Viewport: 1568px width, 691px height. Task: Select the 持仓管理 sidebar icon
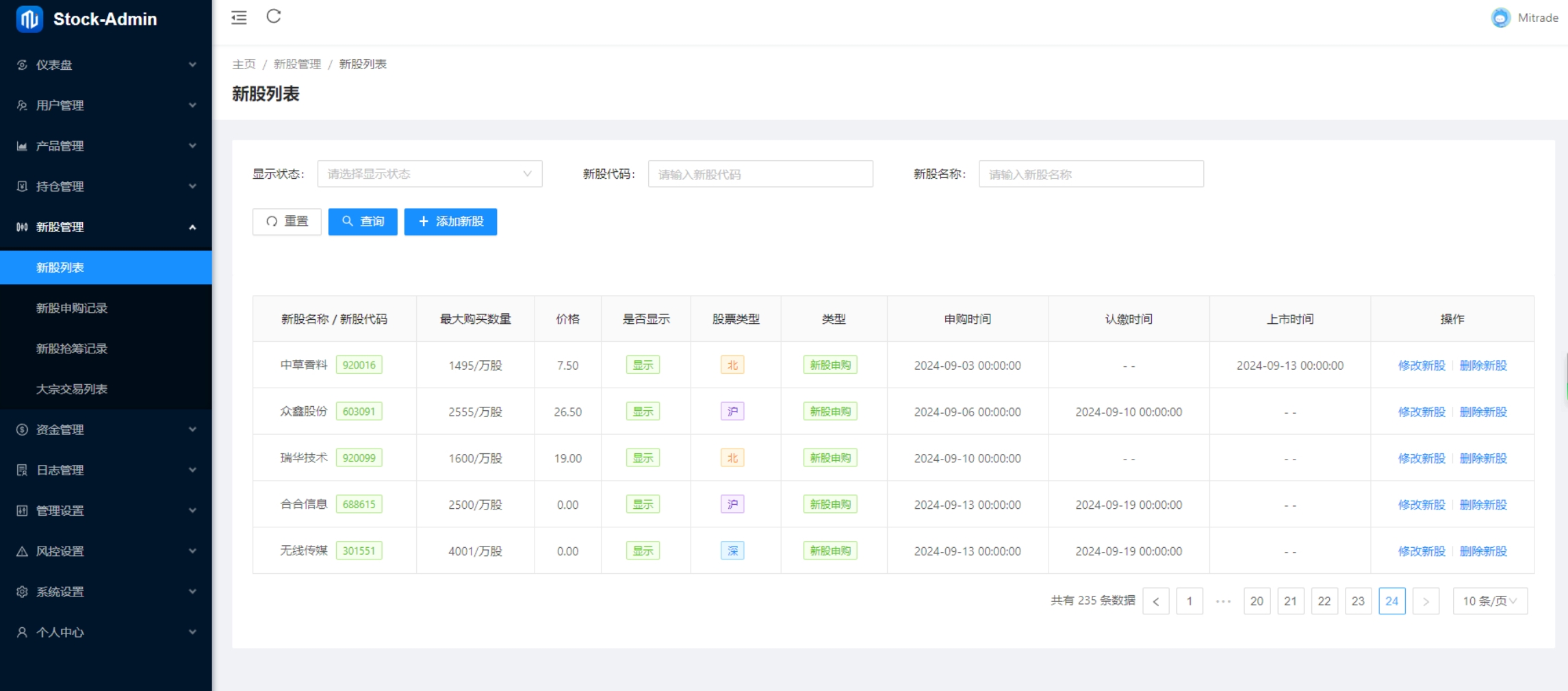[x=21, y=186]
